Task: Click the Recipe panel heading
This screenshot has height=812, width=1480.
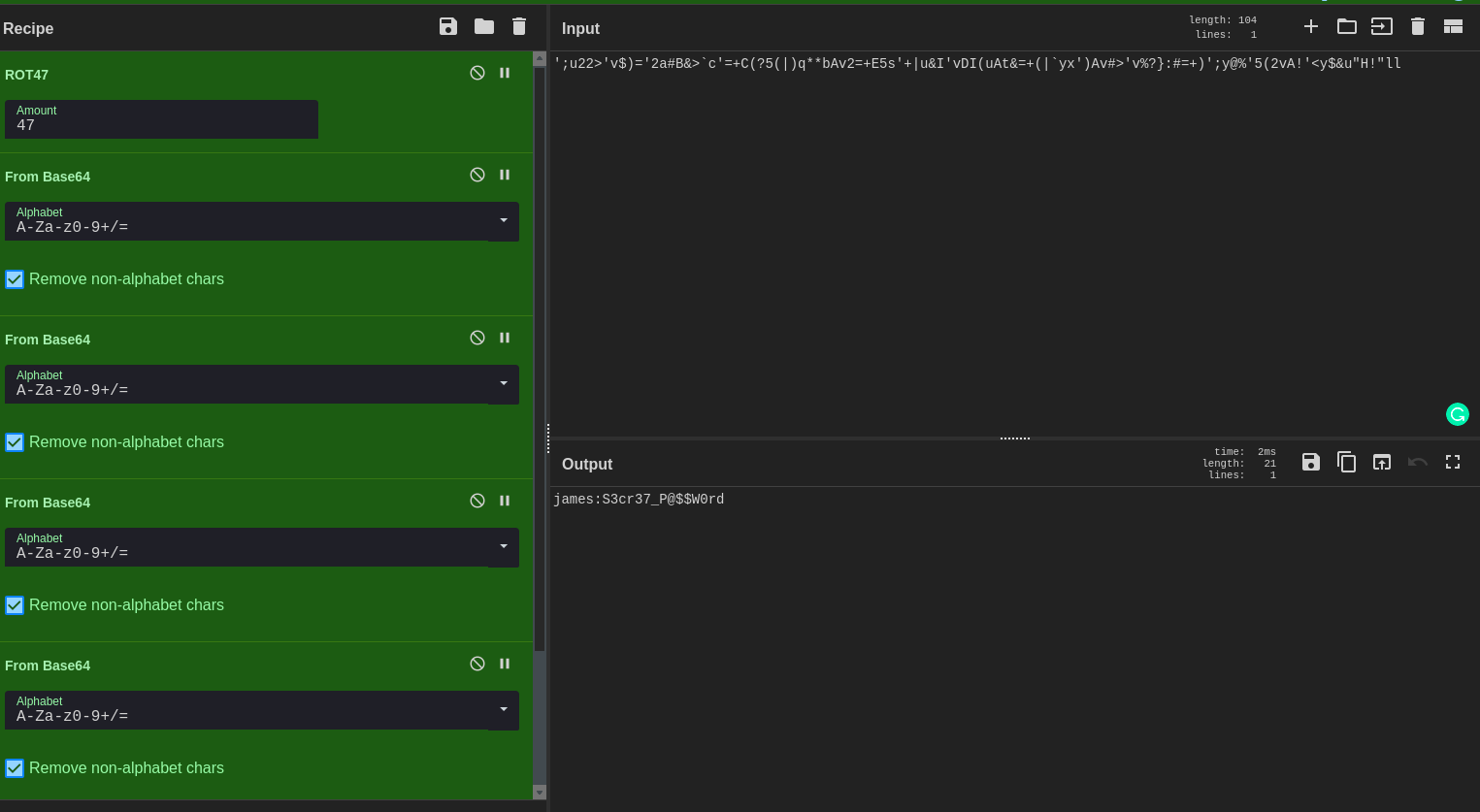Action: click(x=28, y=29)
